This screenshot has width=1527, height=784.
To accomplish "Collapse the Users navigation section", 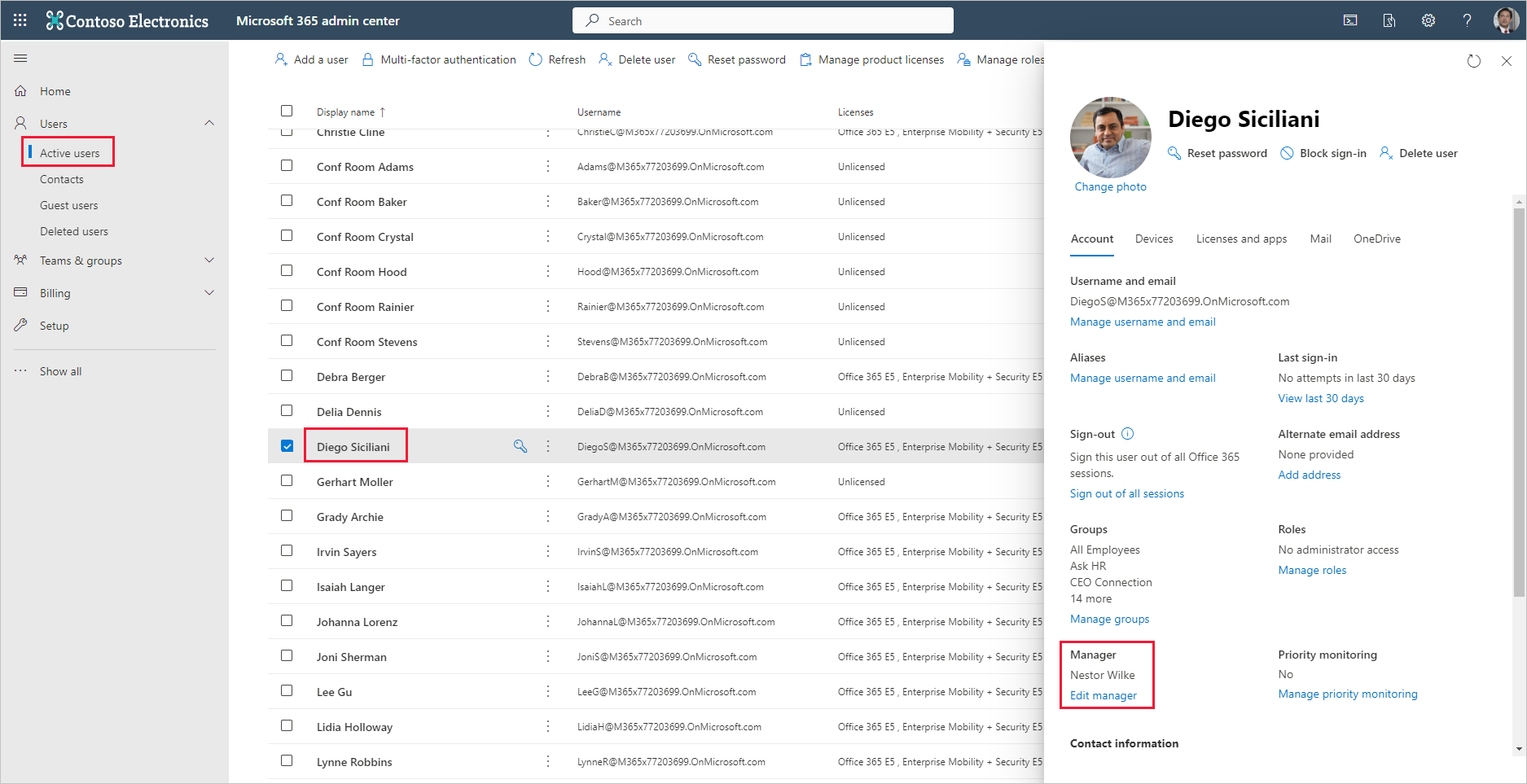I will 209,123.
